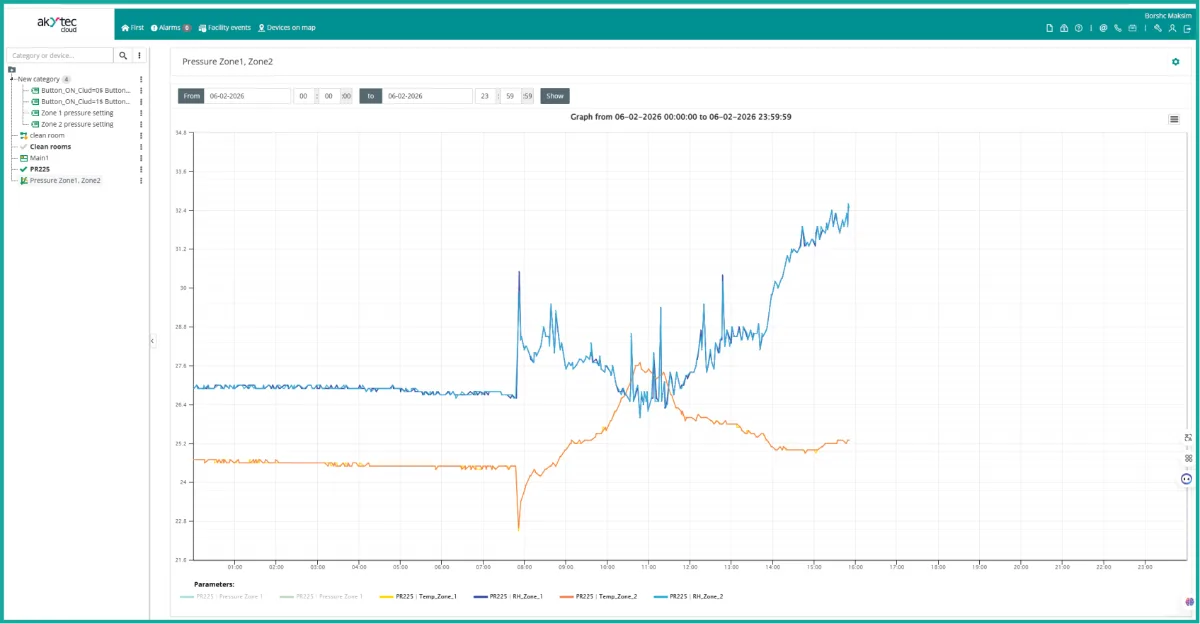
Task: Collapse the New category tree node
Action: pos(11,79)
